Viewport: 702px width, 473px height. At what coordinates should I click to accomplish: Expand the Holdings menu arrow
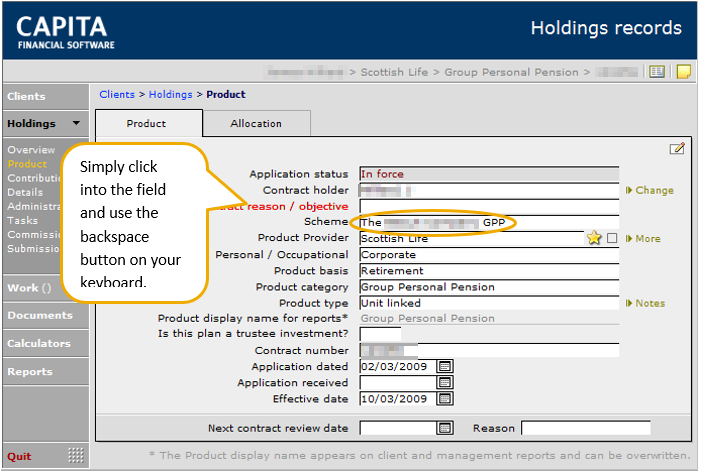pos(77,123)
